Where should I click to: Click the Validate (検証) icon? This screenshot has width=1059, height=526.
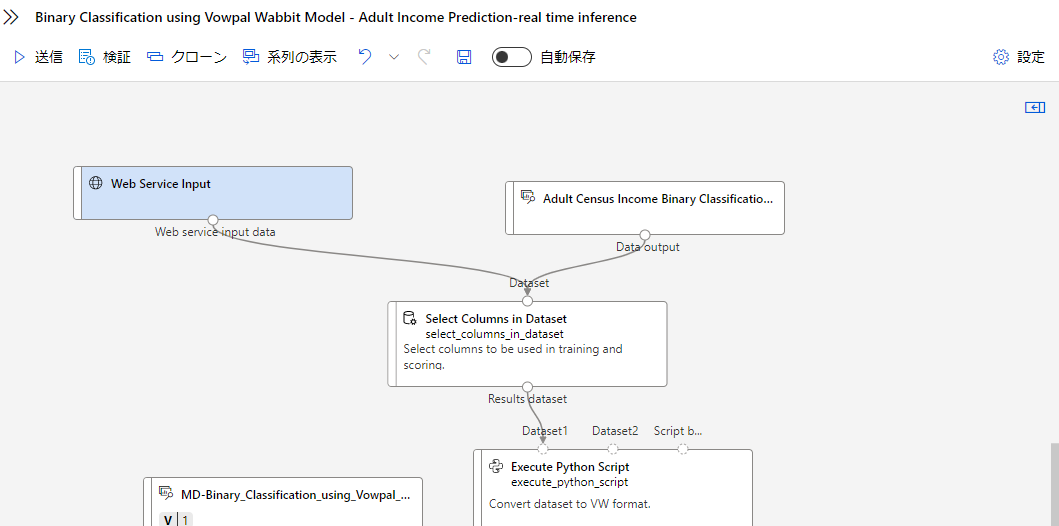(x=87, y=57)
